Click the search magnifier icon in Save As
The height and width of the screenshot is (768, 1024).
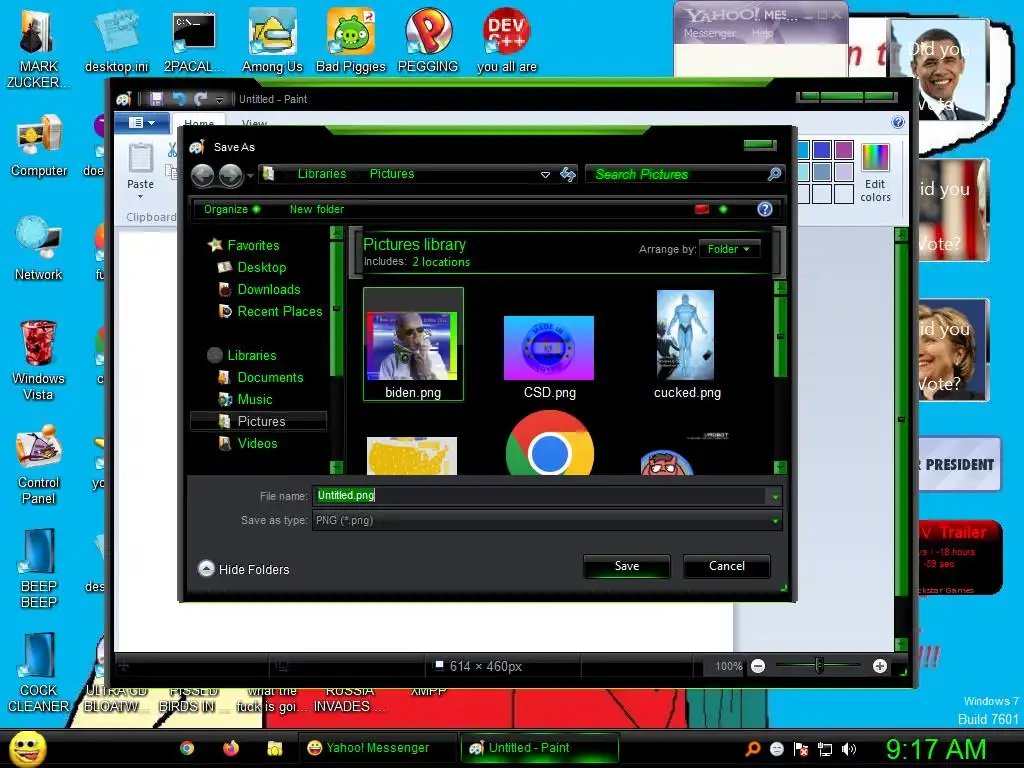coord(775,174)
